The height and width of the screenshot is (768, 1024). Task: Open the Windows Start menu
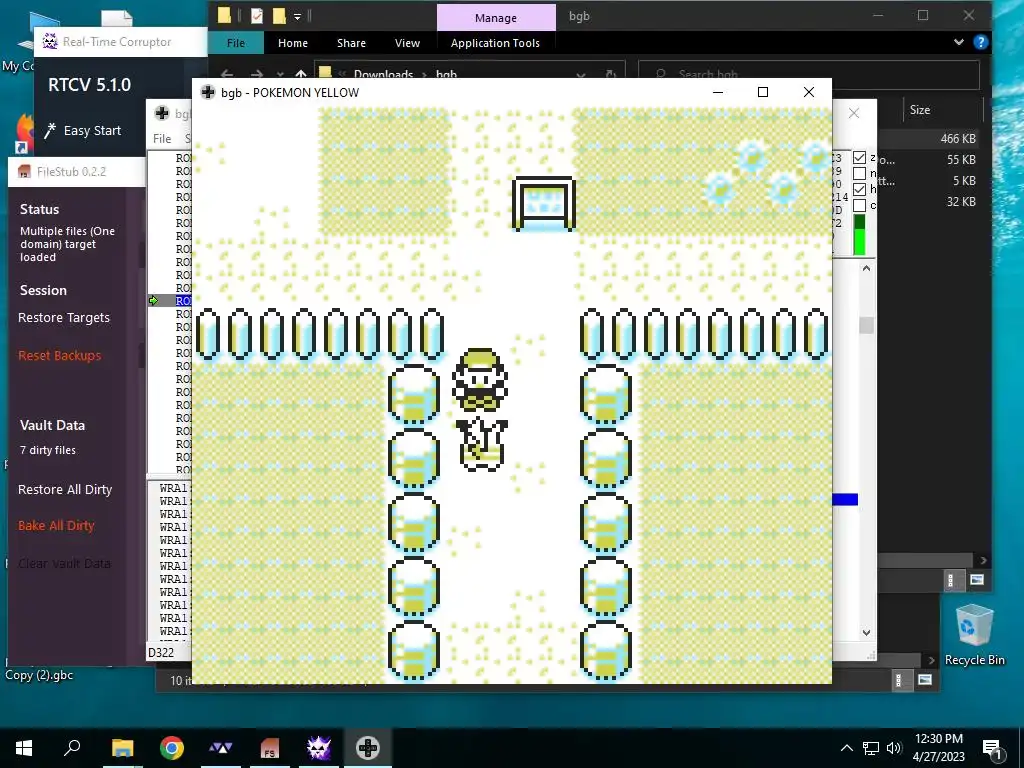click(x=24, y=748)
